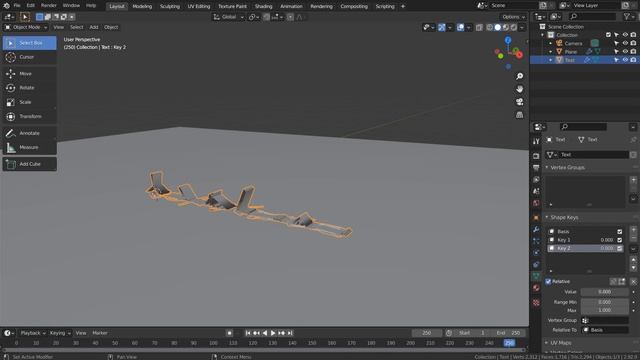This screenshot has height=360, width=640.
Task: Disable Camera object in renders
Action: click(633, 43)
